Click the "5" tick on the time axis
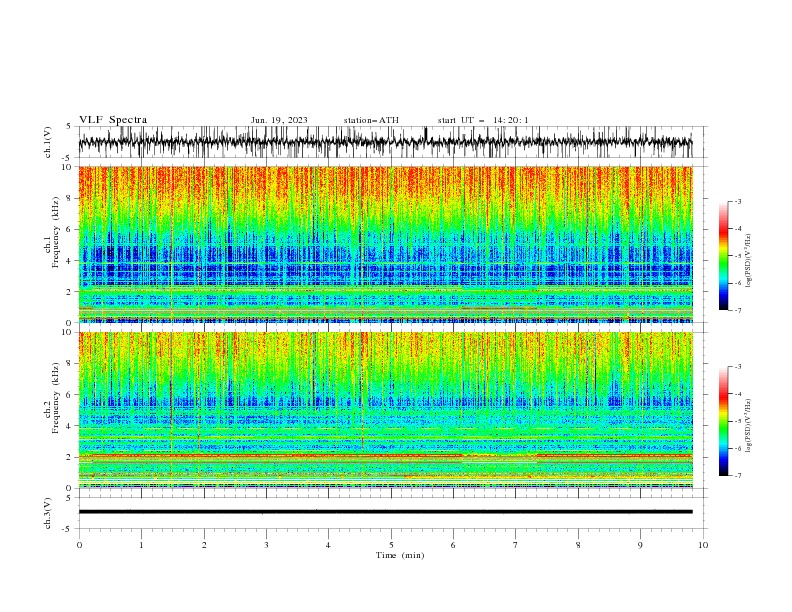Viewport: 792px width, 612px height. point(391,545)
